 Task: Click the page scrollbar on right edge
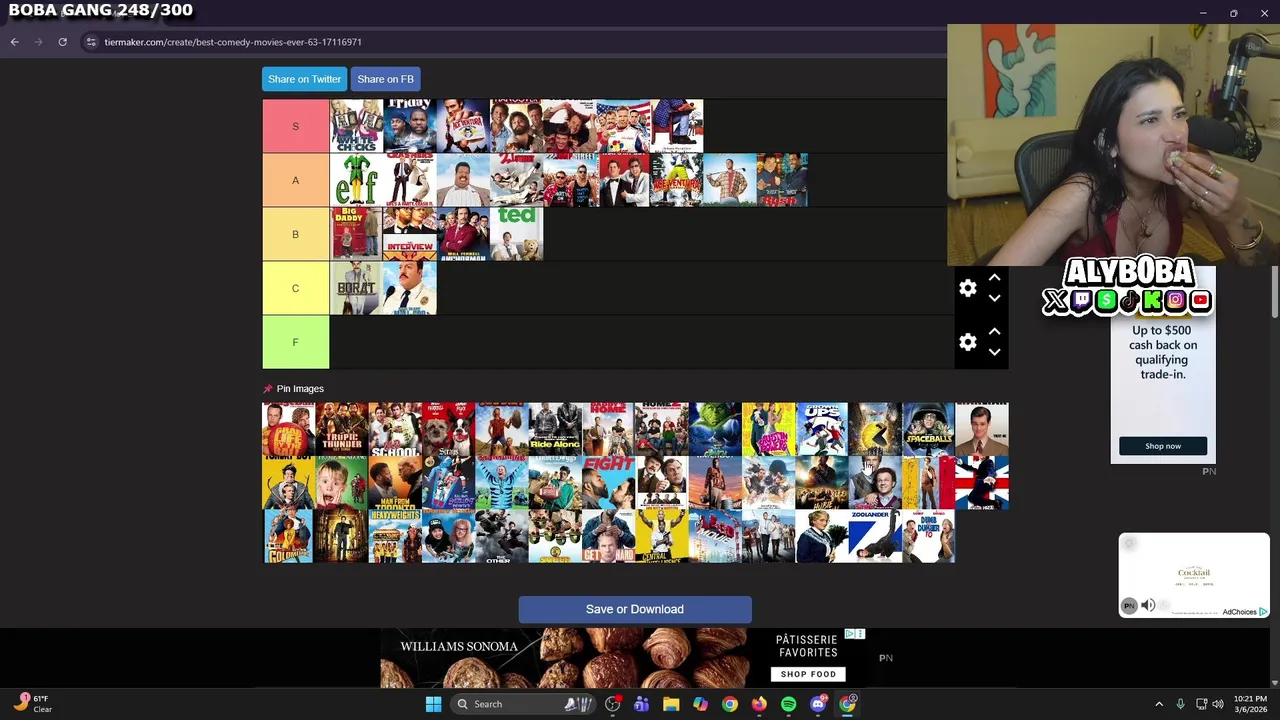(1275, 292)
